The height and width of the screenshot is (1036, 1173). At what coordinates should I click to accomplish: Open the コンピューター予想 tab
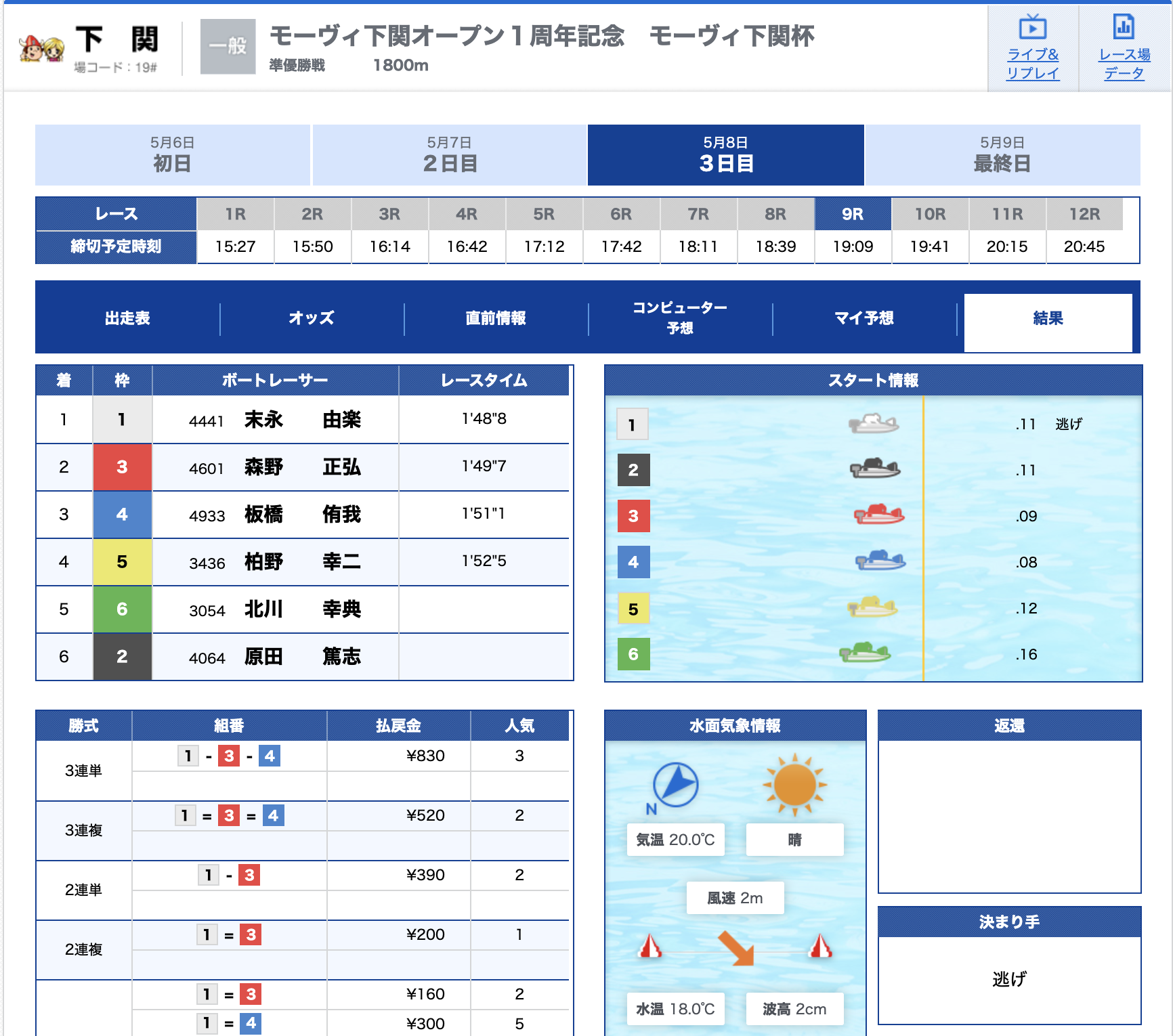[x=680, y=318]
